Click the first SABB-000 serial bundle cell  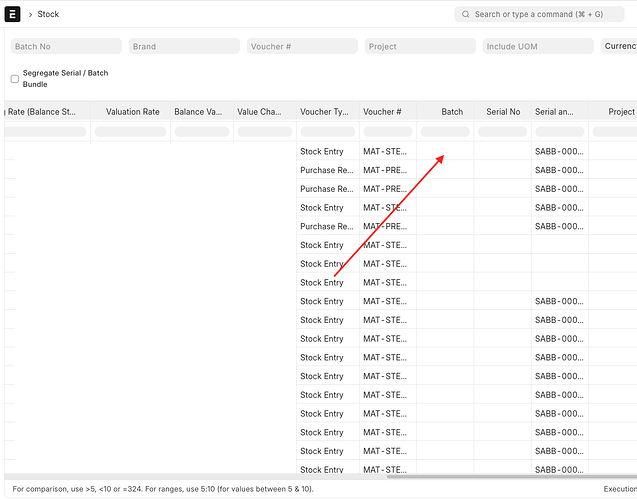click(558, 152)
